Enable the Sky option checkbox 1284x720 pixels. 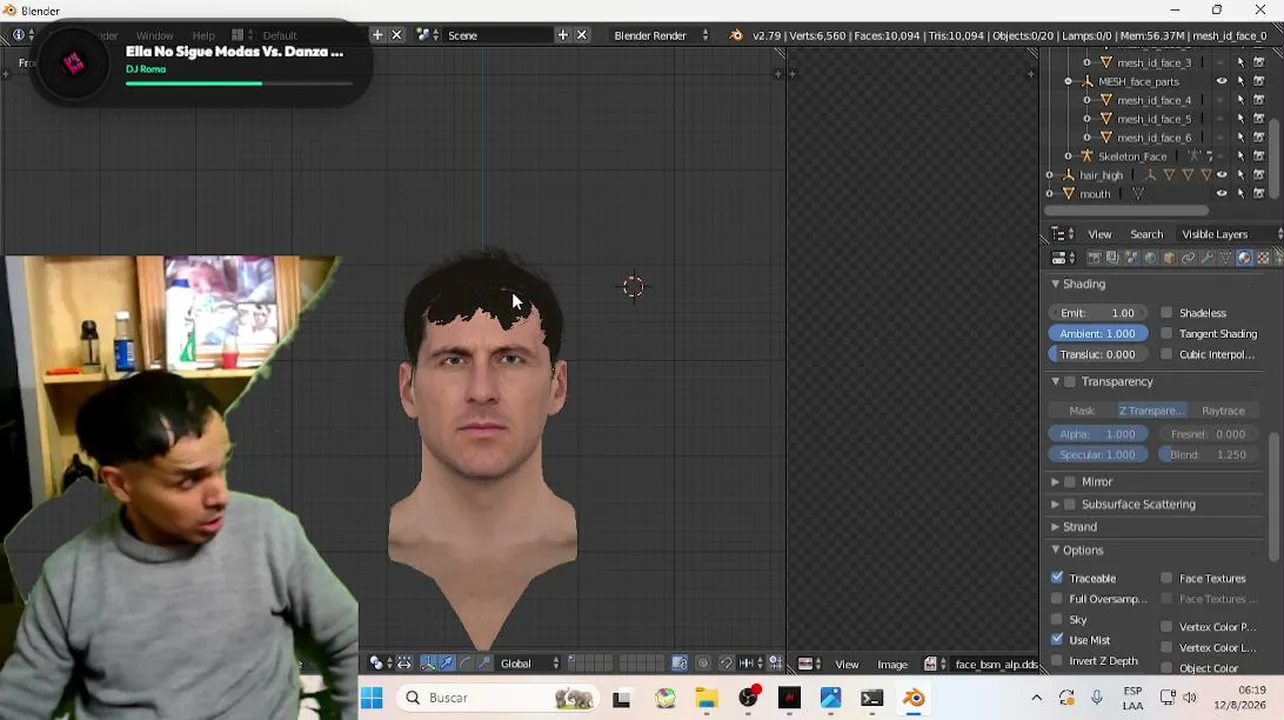point(1057,620)
